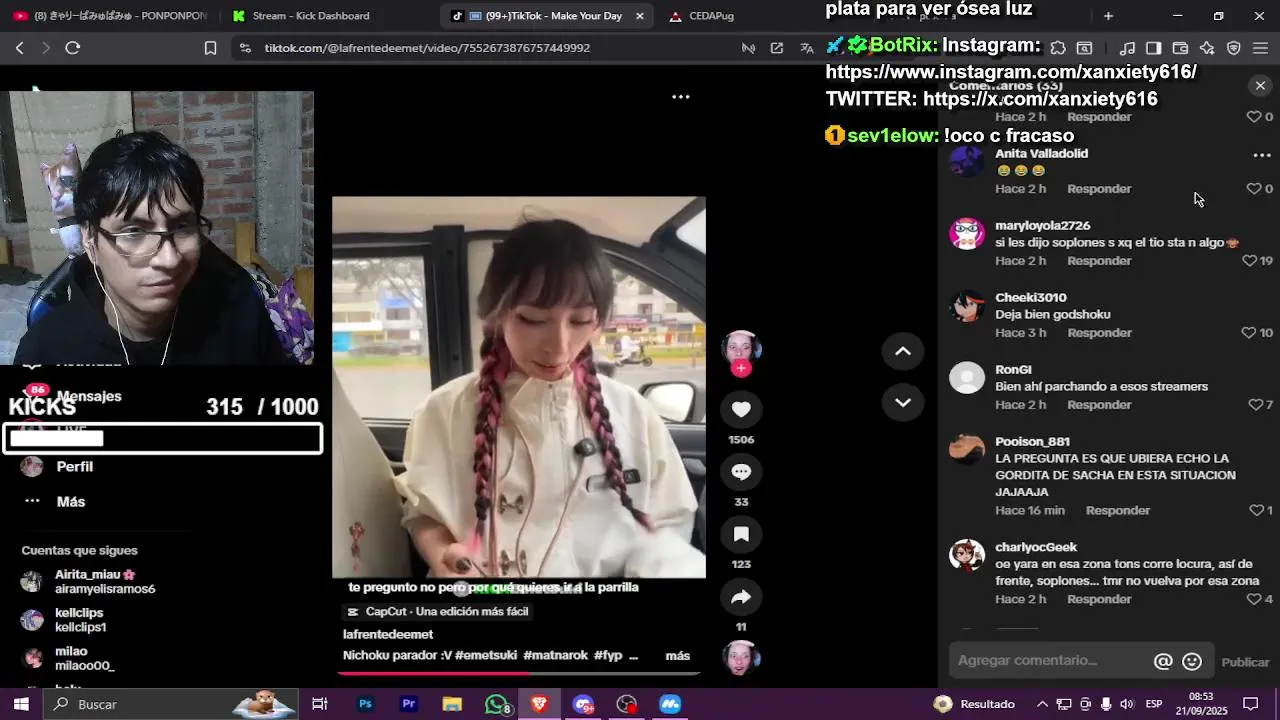
Task: Open Brave VPN shield icon
Action: coord(1234,48)
